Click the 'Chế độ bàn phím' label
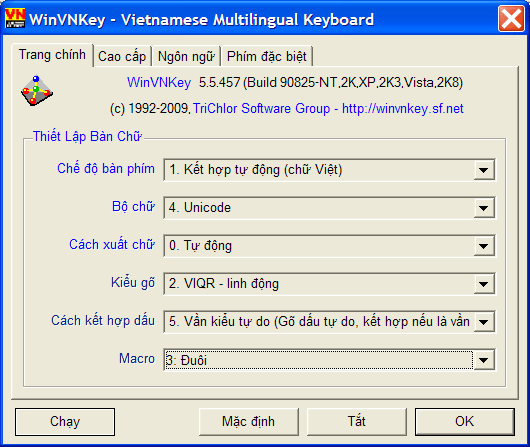The image size is (530, 447). point(106,169)
